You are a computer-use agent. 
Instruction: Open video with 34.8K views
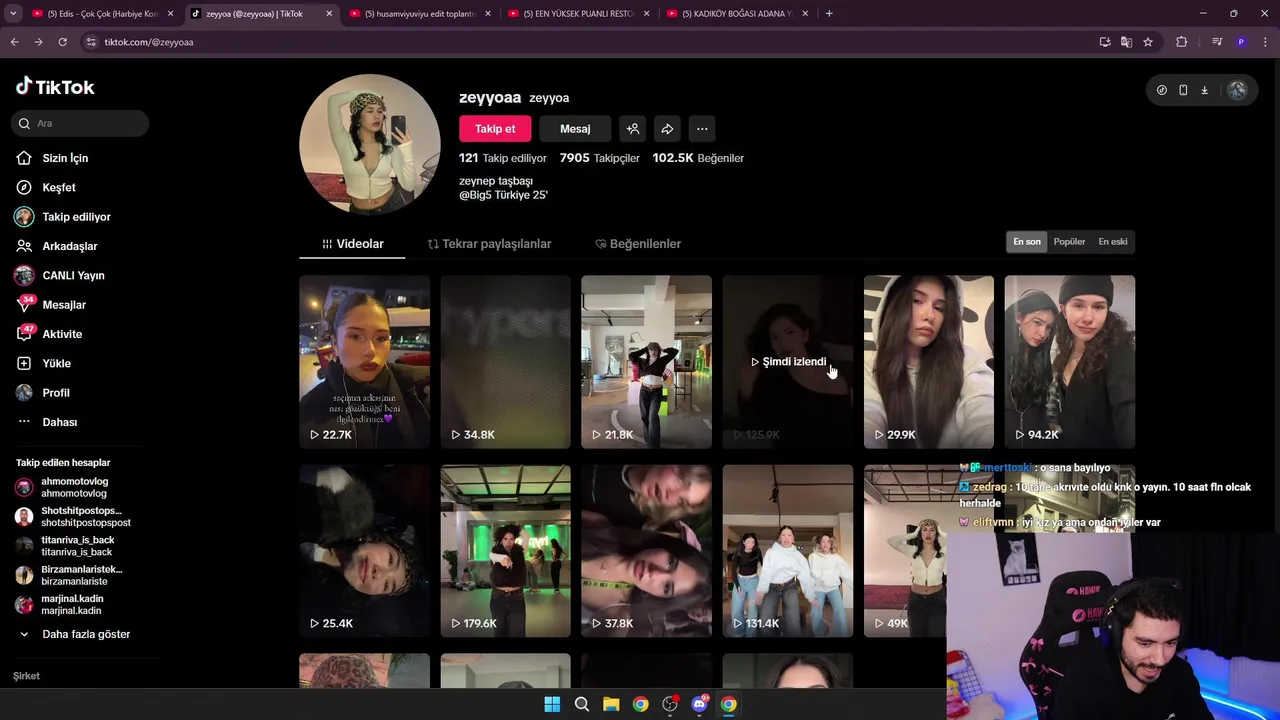506,362
